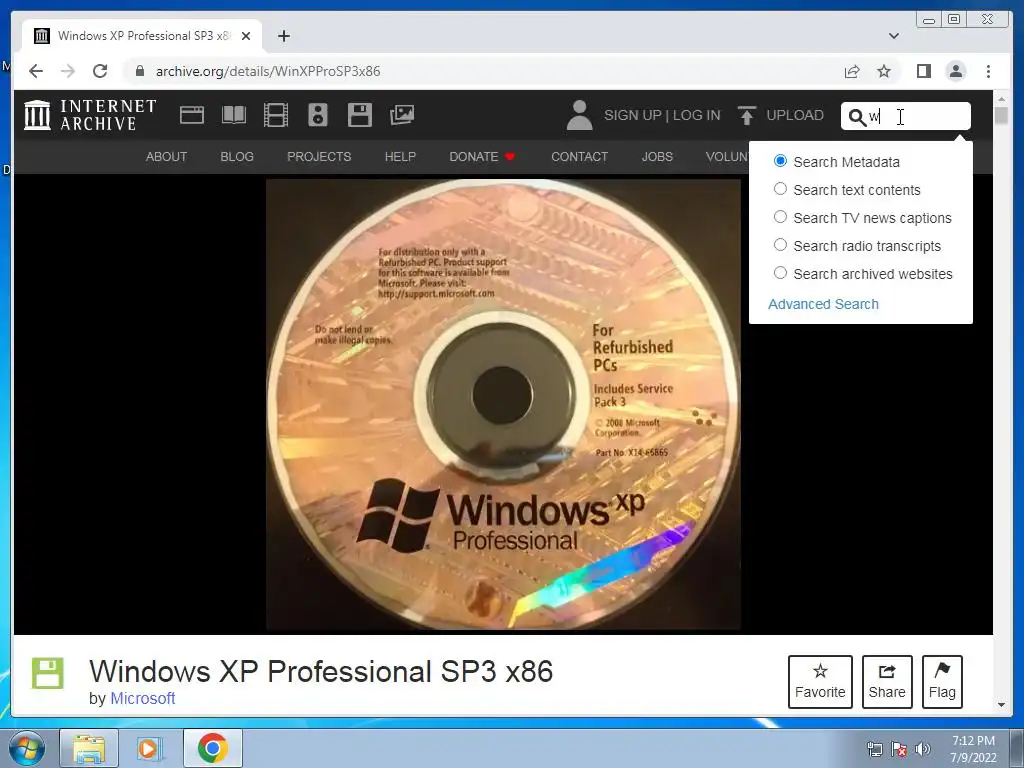This screenshot has height=768, width=1024.
Task: Click the padlock site info icon
Action: click(139, 71)
